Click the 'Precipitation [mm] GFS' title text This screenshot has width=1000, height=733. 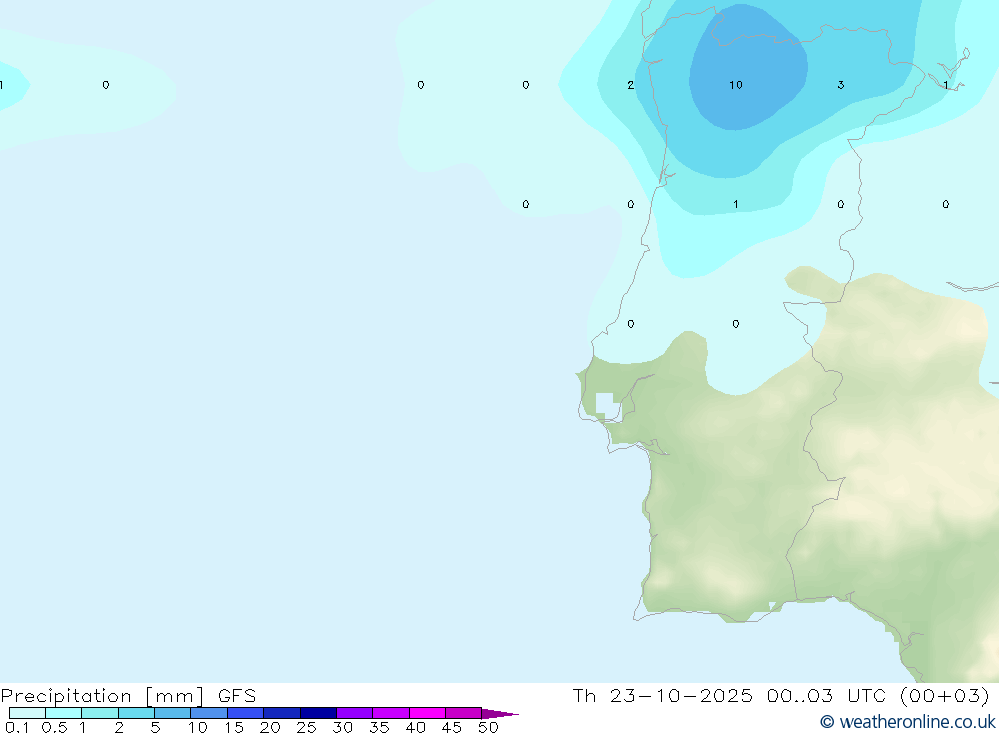pyautogui.click(x=128, y=695)
